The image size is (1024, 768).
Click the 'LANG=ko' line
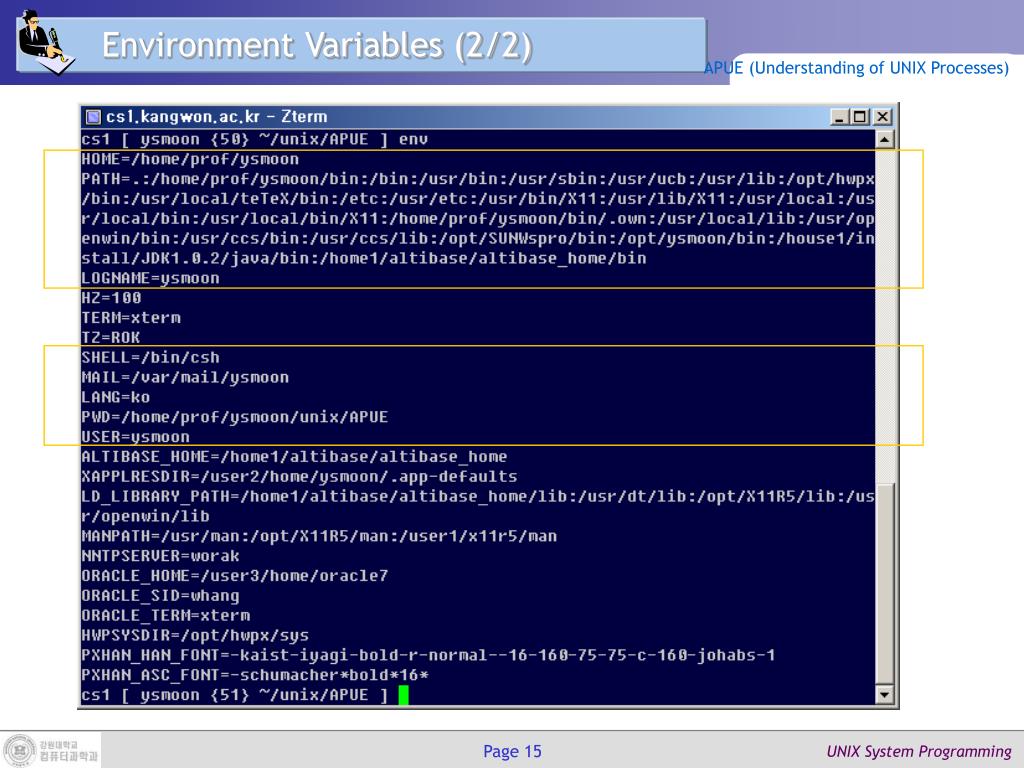pyautogui.click(x=116, y=397)
